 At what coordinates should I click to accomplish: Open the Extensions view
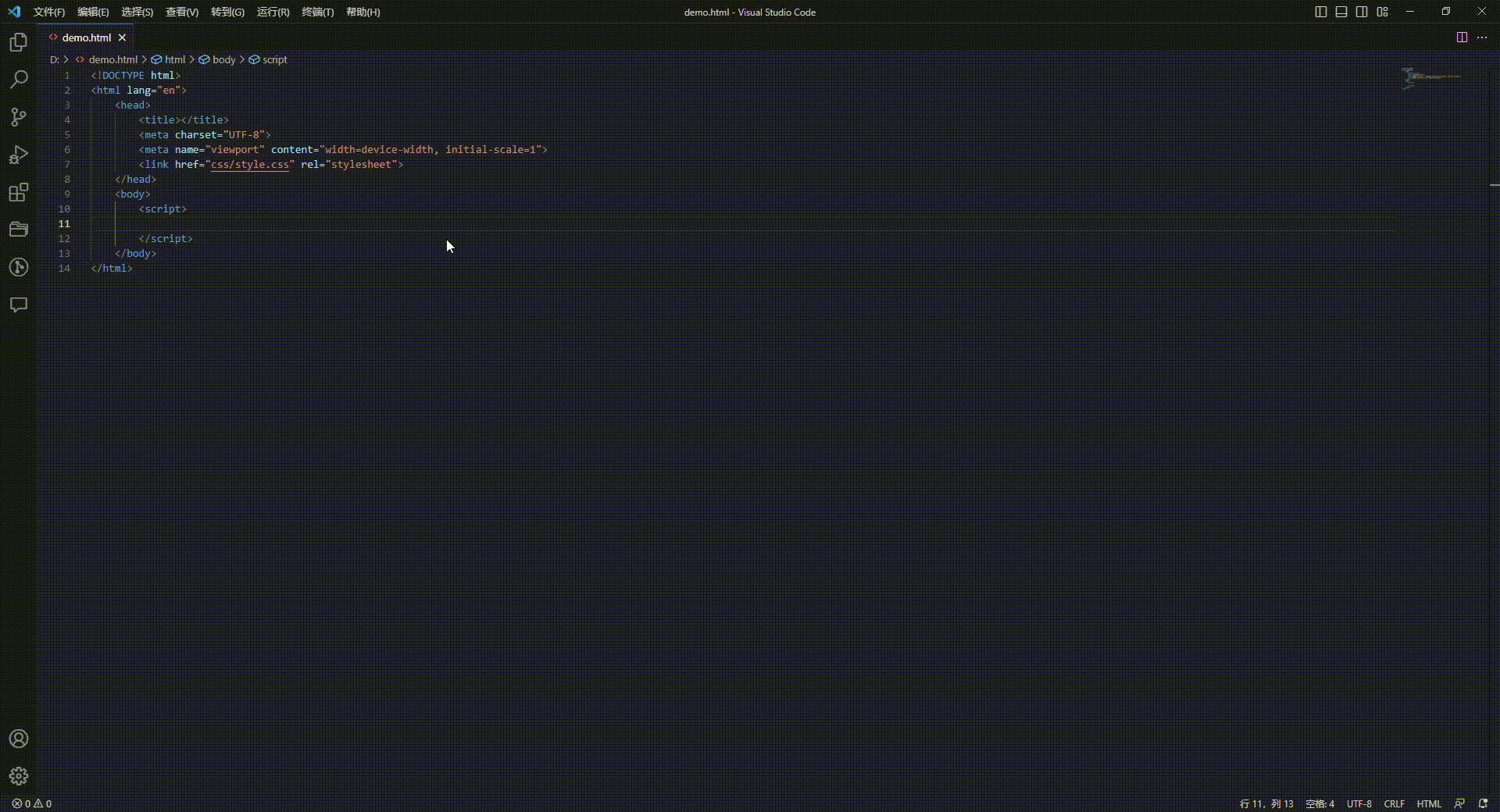click(18, 192)
